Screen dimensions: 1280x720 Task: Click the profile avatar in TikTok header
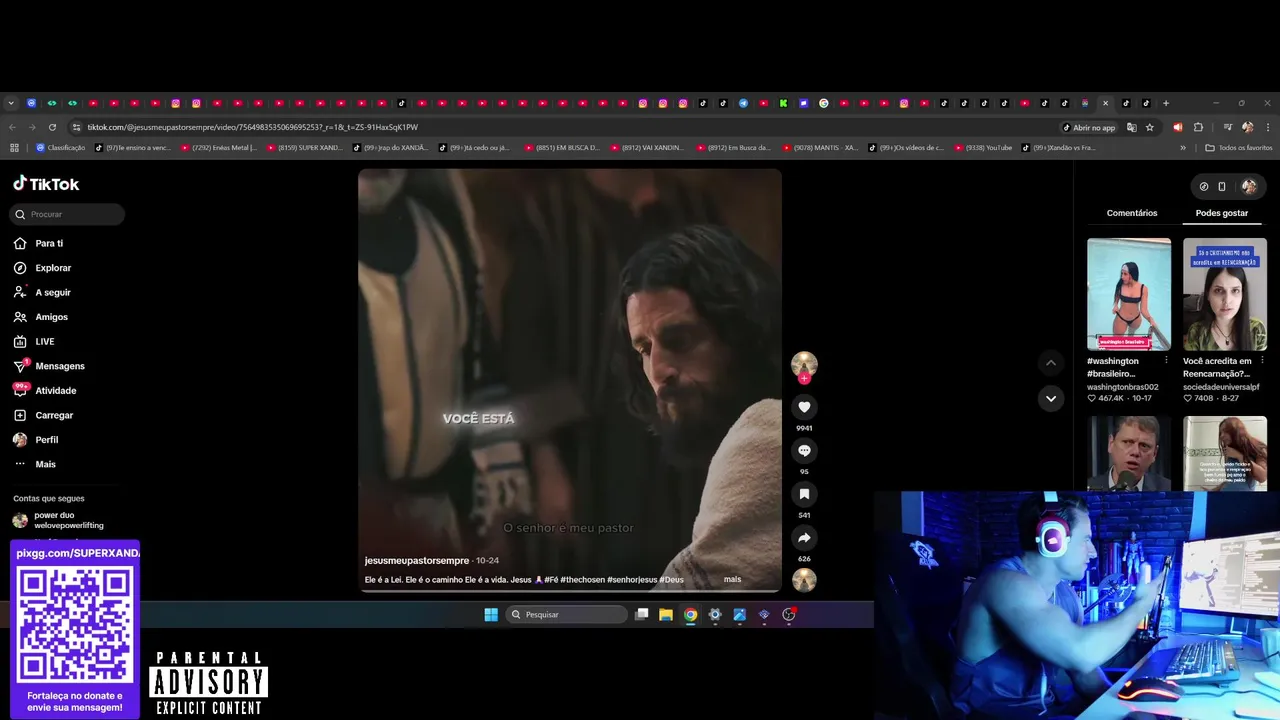[x=1249, y=186]
